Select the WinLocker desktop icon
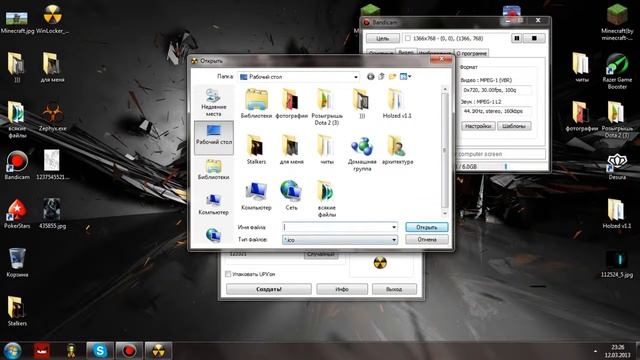This screenshot has width=640, height=360. [x=52, y=19]
